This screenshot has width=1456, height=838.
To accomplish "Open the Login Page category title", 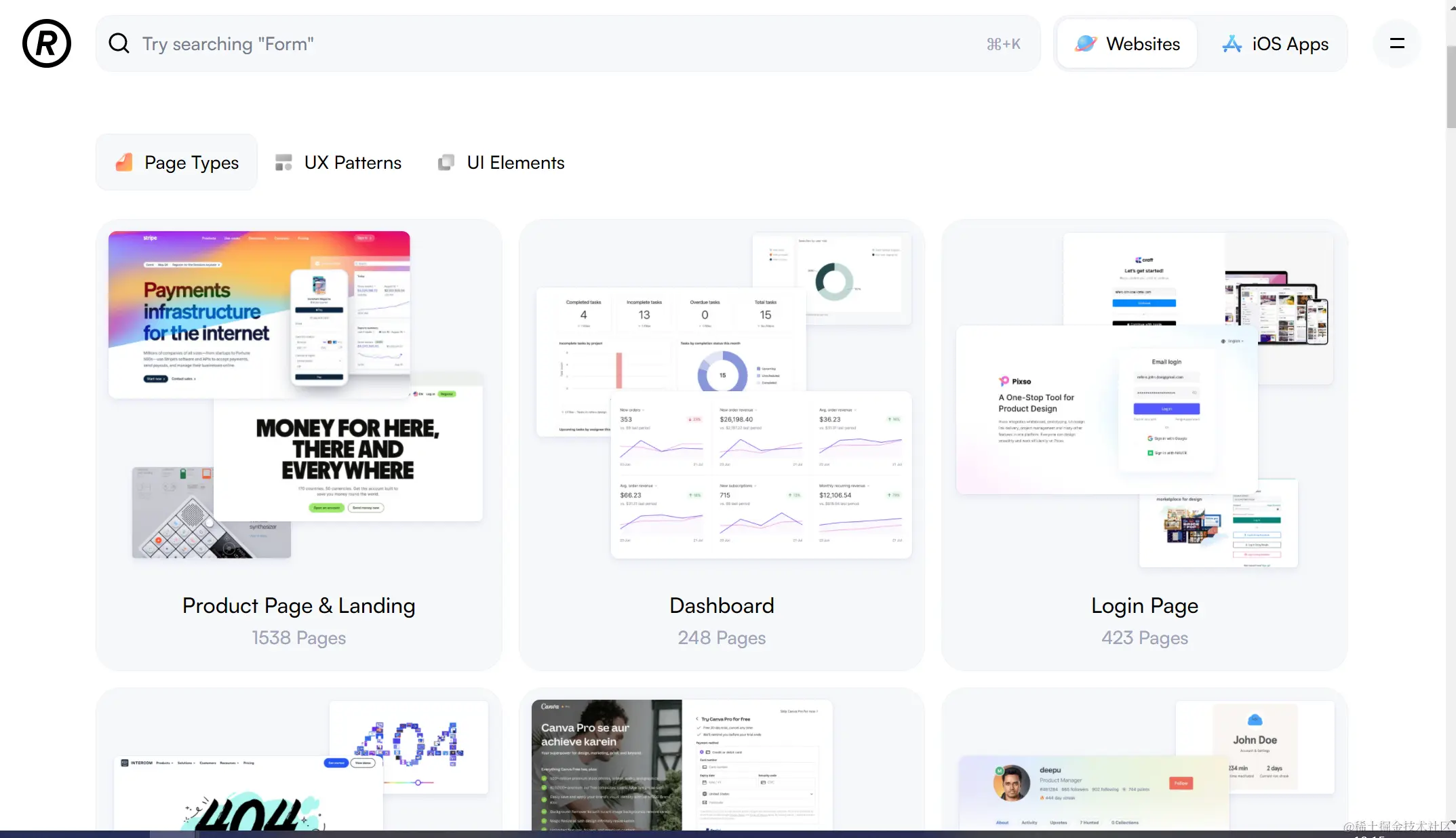I will click(x=1144, y=605).
